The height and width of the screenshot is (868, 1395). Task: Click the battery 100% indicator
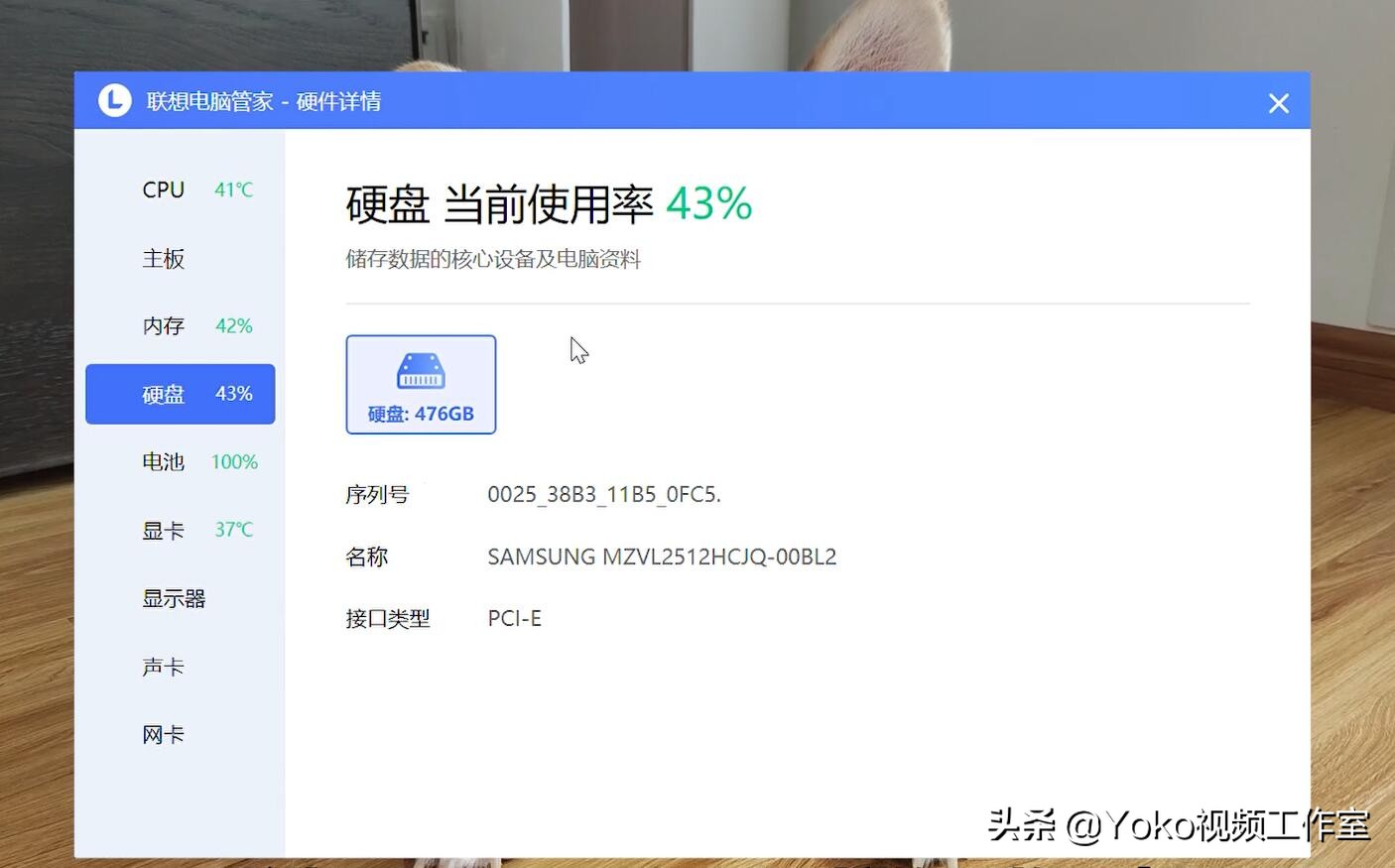coord(234,461)
